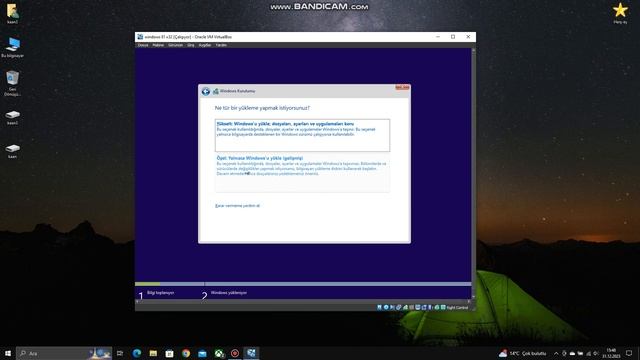Click the optical disk icon in VM status bar
This screenshot has width=640, height=360.
click(386, 307)
